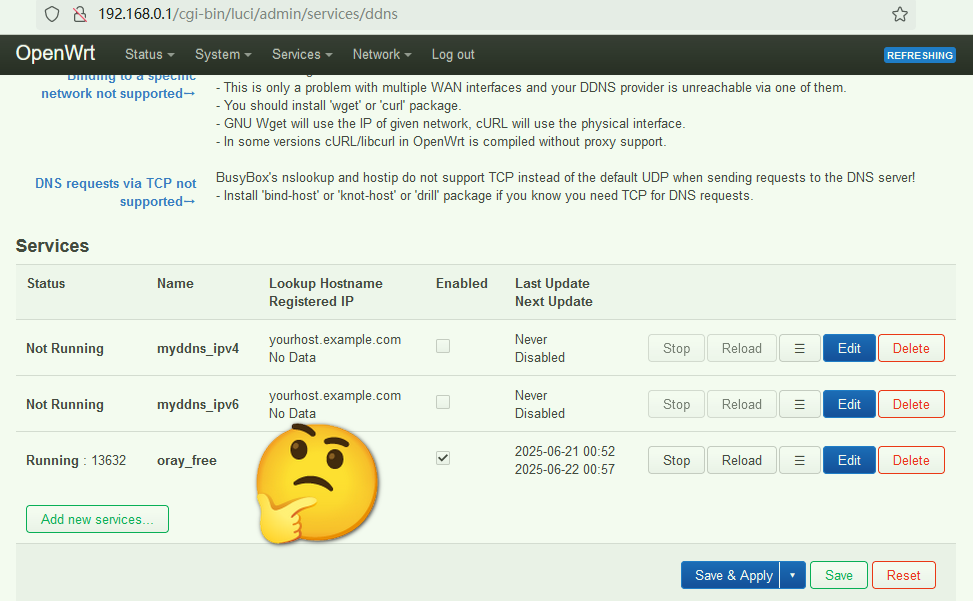The height and width of the screenshot is (601, 973).
Task: Click the OpenWrt logo
Action: coord(55,54)
